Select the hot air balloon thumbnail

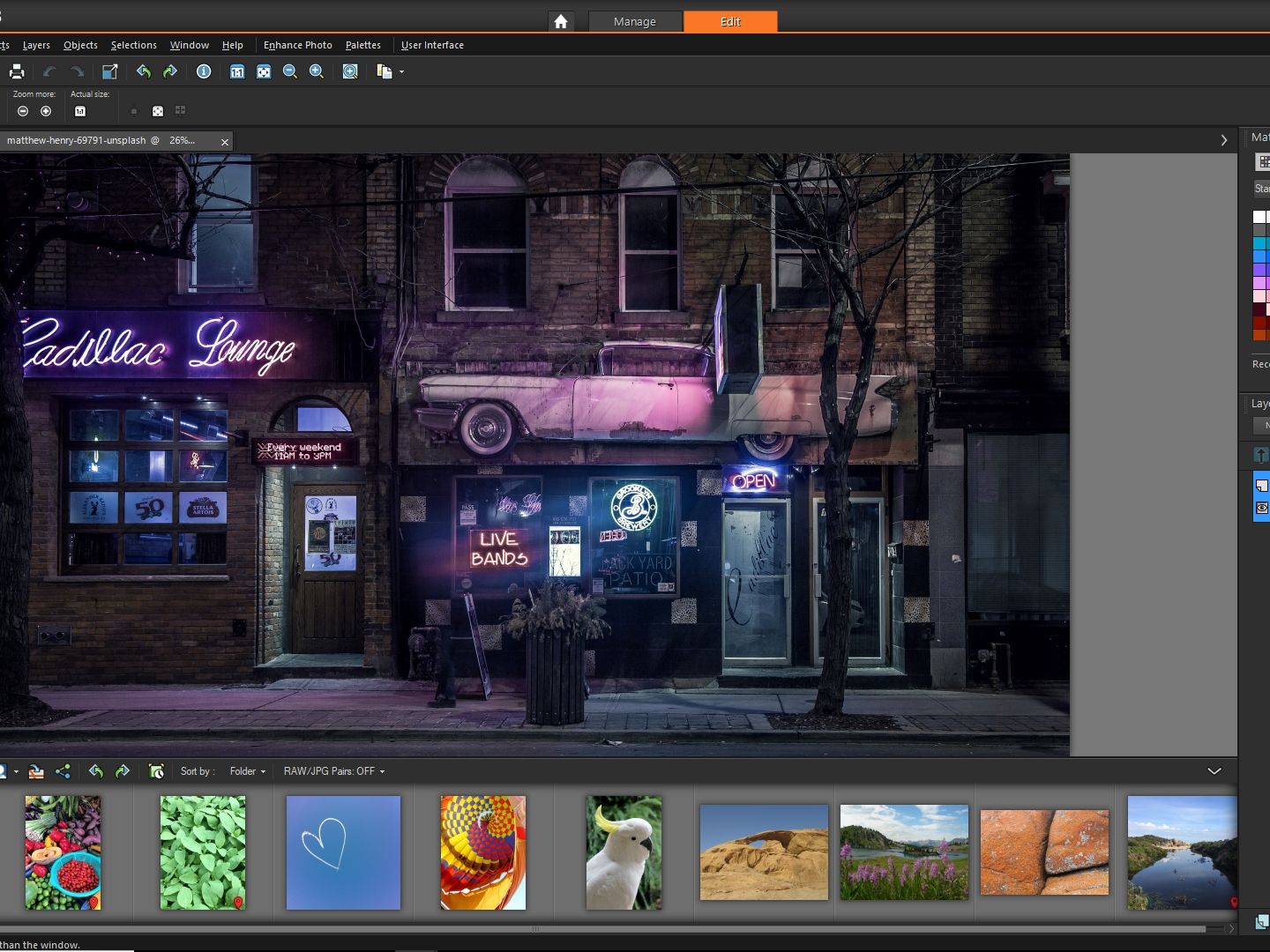coord(483,852)
